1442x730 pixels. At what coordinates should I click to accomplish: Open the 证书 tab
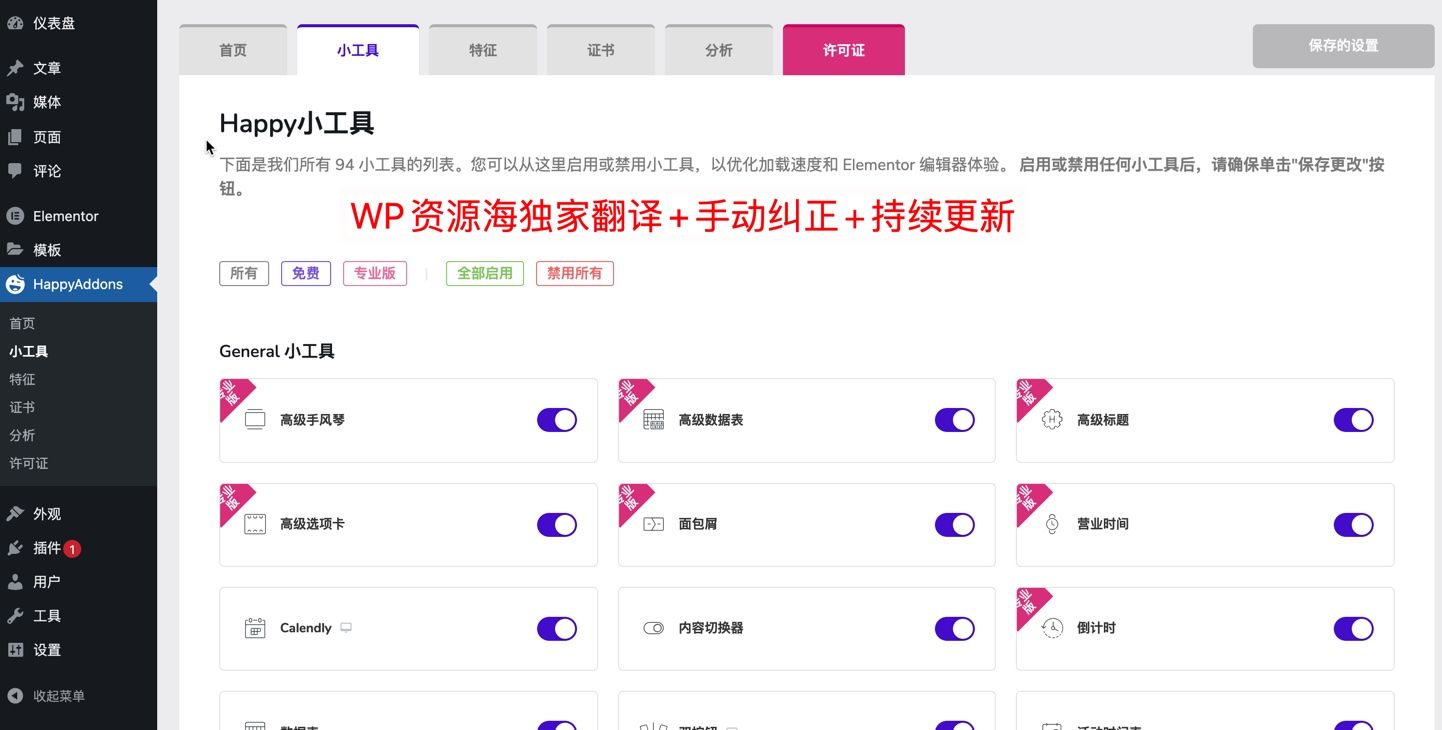click(601, 50)
